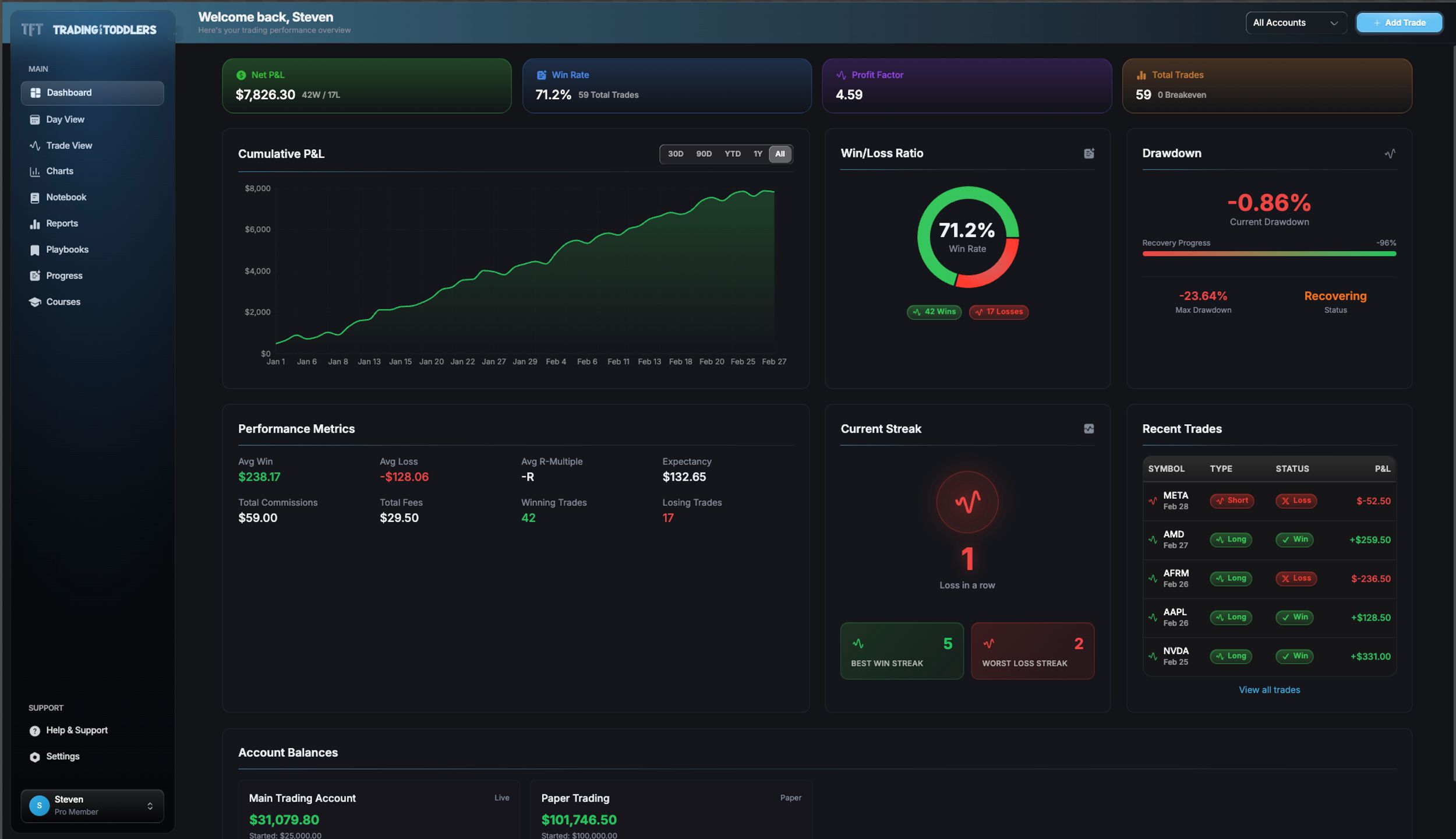Click the Win Rate card icon
Screen dimensions: 1456x839
[x=541, y=75]
